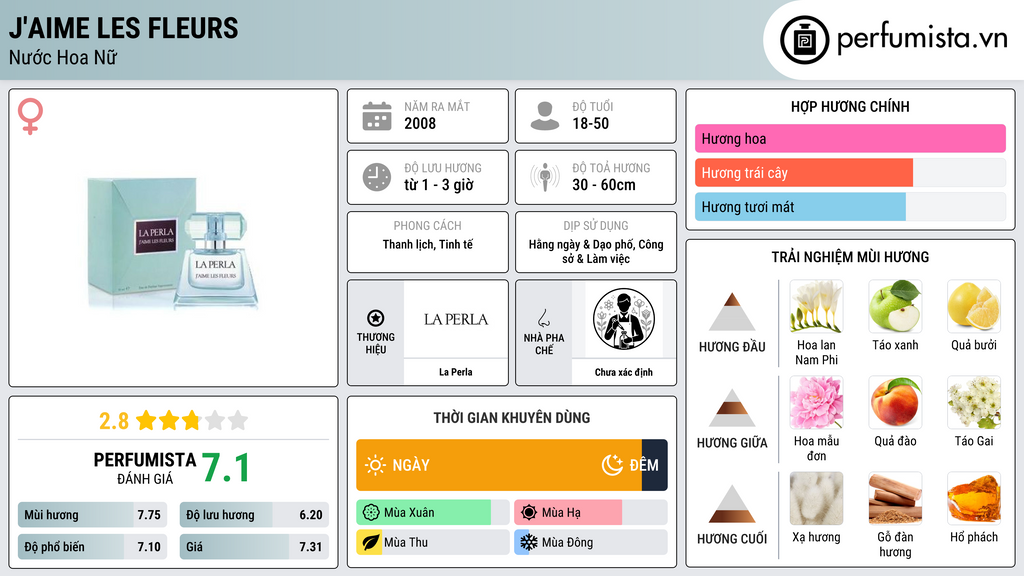1024x576 pixels.
Task: Click the Dịp sử dụng occasion text
Action: (596, 251)
